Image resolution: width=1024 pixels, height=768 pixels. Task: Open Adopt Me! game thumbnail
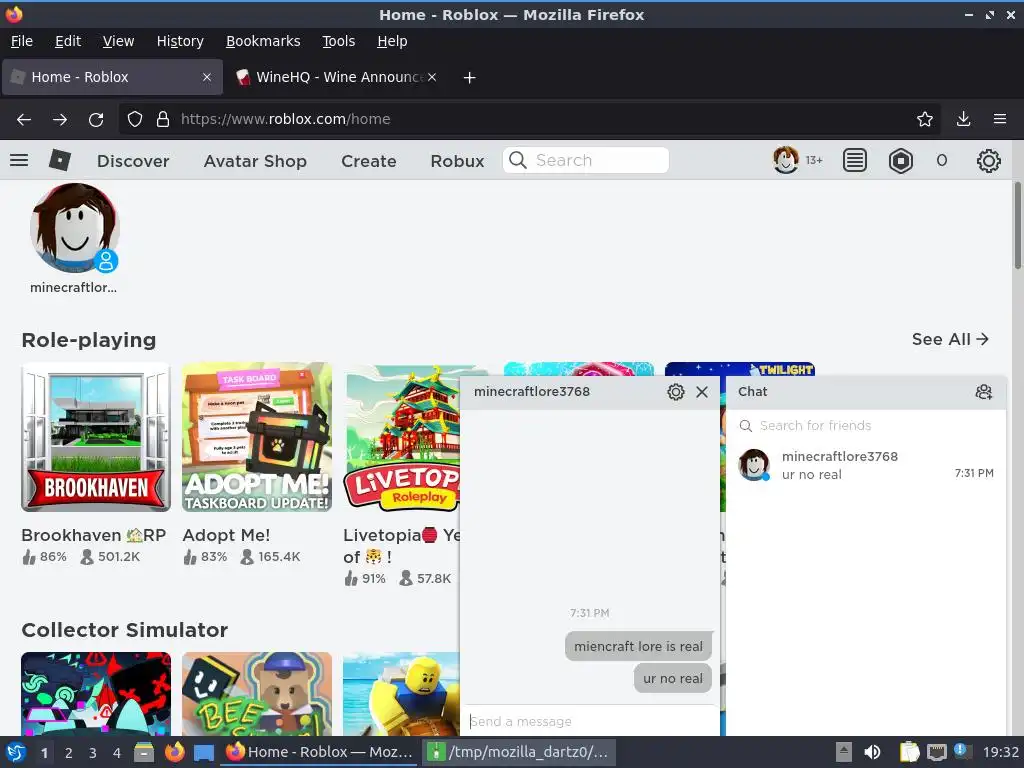point(257,437)
